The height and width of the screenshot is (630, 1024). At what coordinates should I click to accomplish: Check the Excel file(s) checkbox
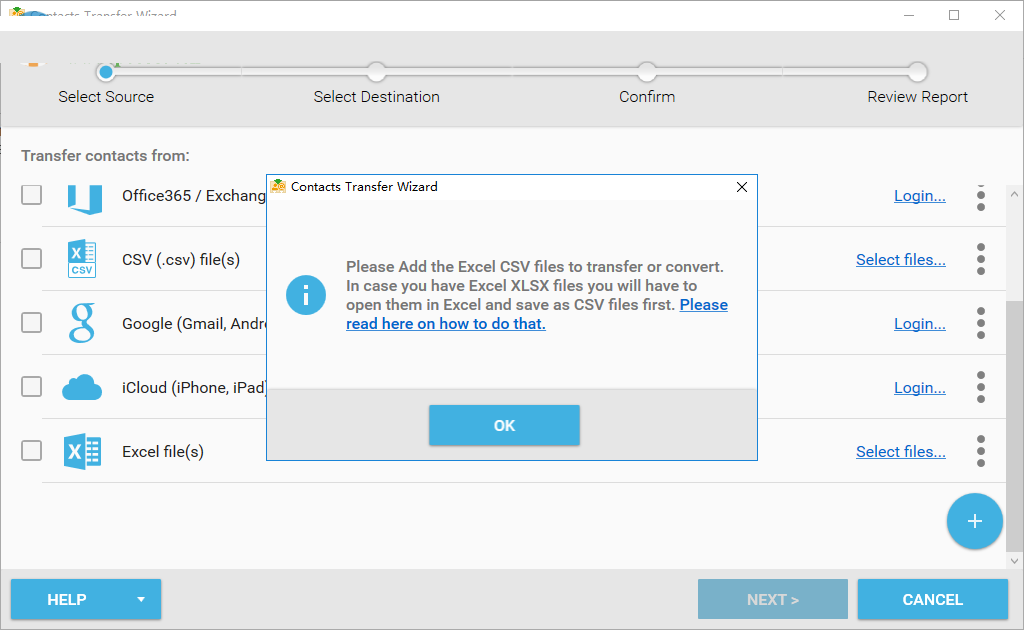(31, 450)
